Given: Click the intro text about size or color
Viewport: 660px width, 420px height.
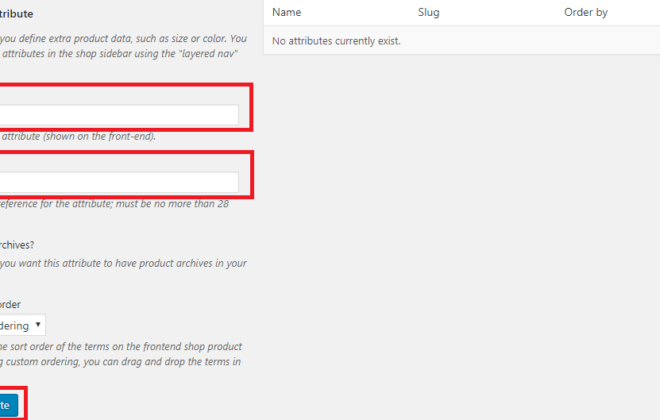Looking at the screenshot, I should tap(123, 39).
